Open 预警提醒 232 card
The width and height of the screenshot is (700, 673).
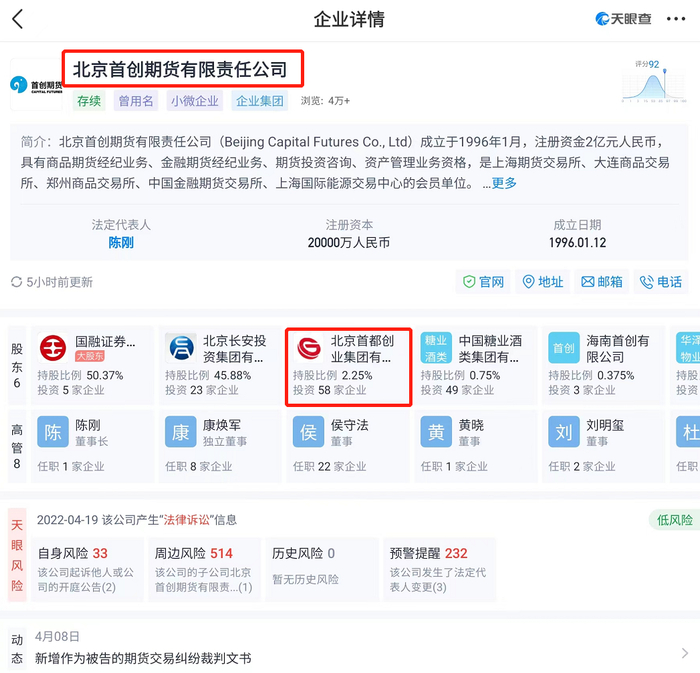439,570
